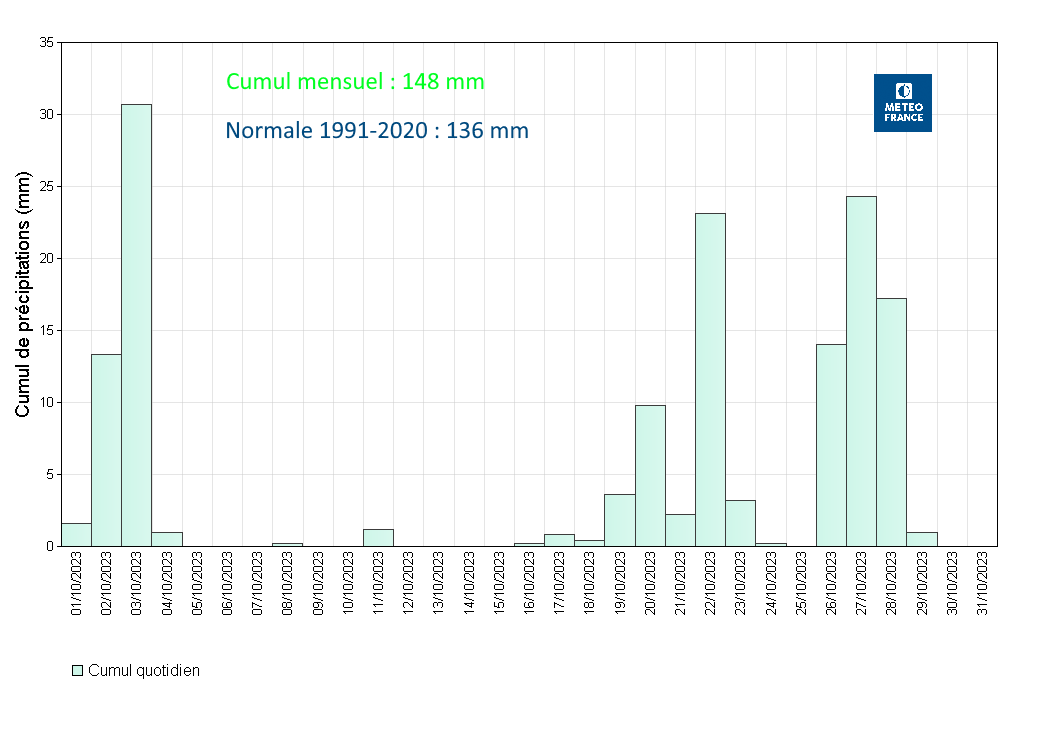Click the bar for 23/10/2023
This screenshot has height=729, width=1053.
coord(740,523)
